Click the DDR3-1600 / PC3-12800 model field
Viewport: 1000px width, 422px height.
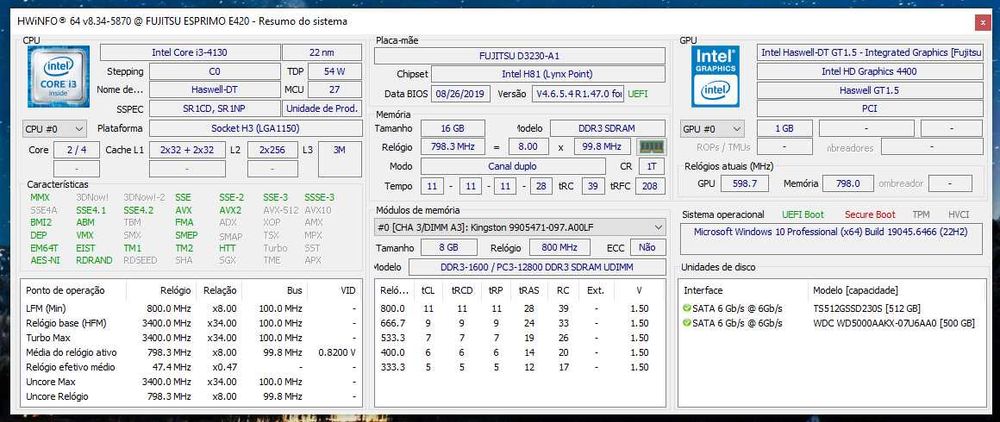(536, 267)
